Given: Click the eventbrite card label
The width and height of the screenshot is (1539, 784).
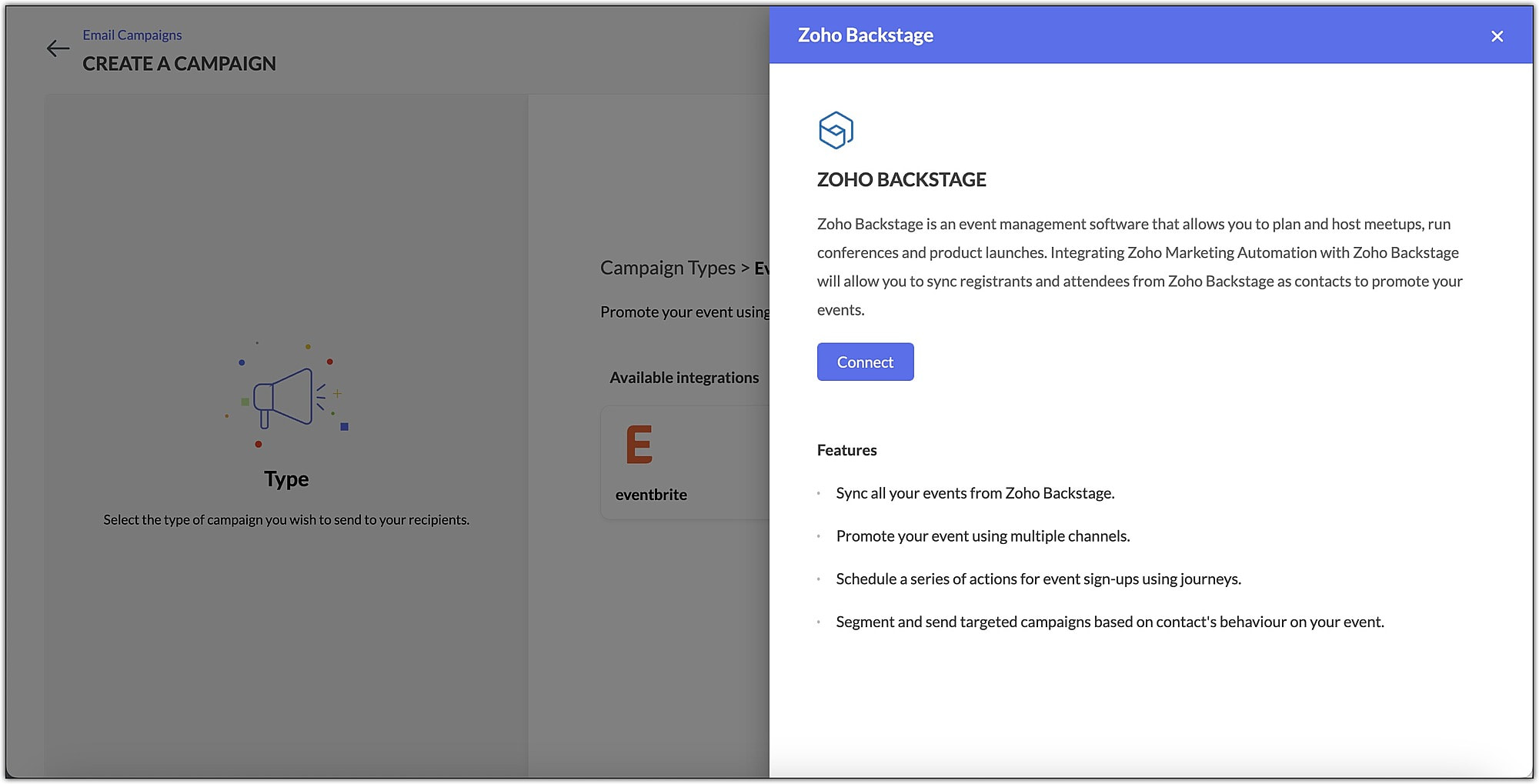Looking at the screenshot, I should (651, 495).
